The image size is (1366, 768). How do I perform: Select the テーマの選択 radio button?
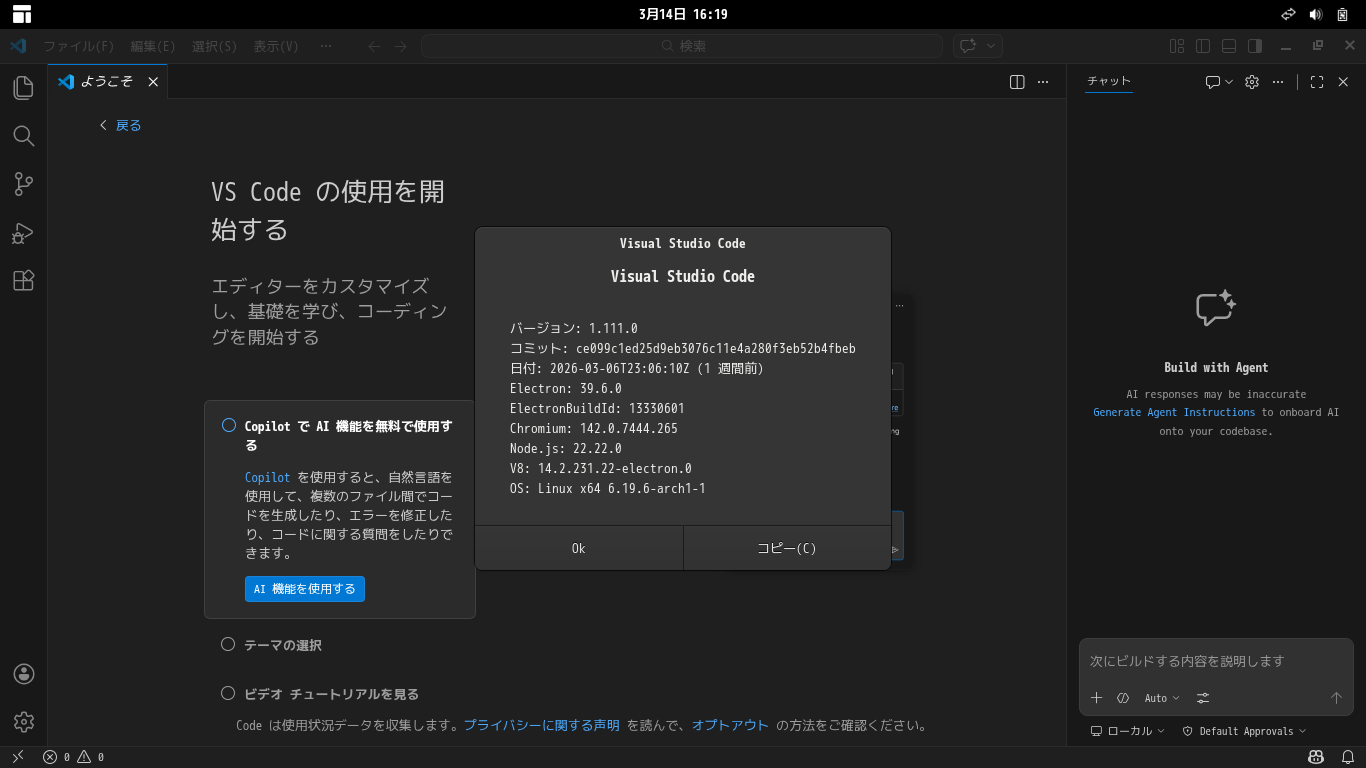(228, 645)
